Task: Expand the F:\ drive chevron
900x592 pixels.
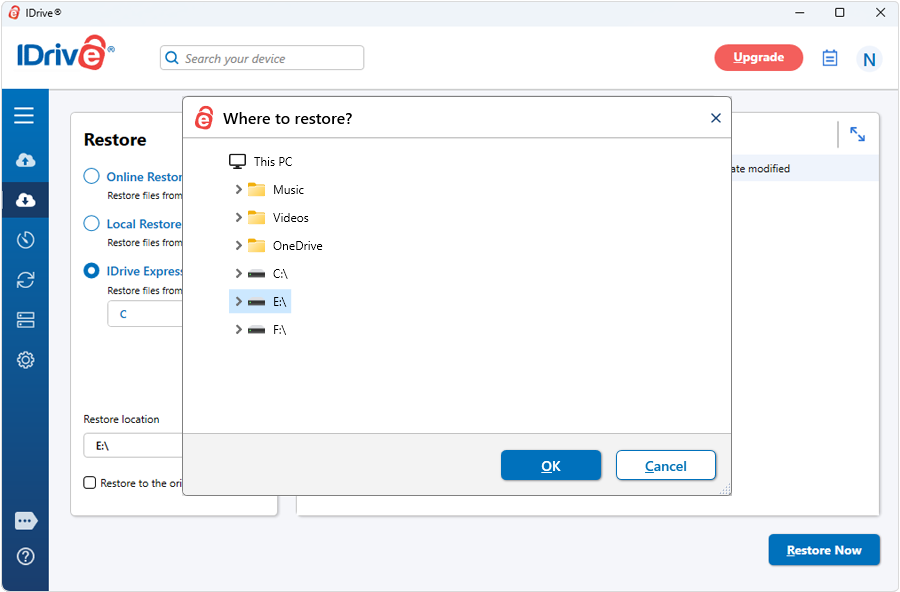Action: (x=239, y=330)
